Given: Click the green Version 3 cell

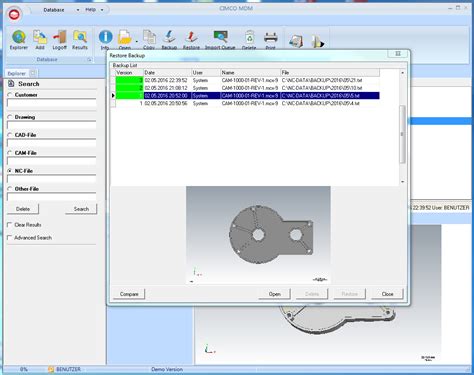Looking at the screenshot, I should click(129, 80).
